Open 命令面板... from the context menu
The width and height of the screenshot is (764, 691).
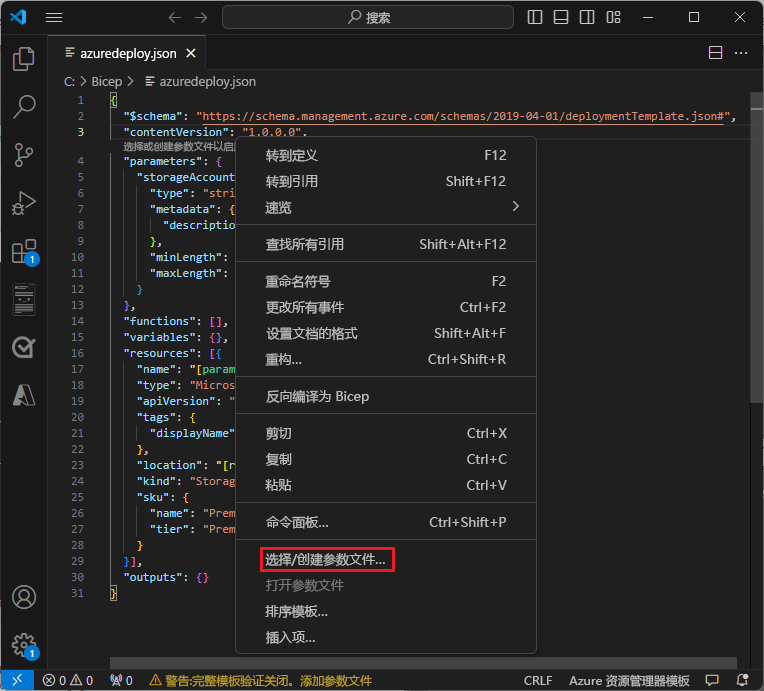(x=386, y=522)
